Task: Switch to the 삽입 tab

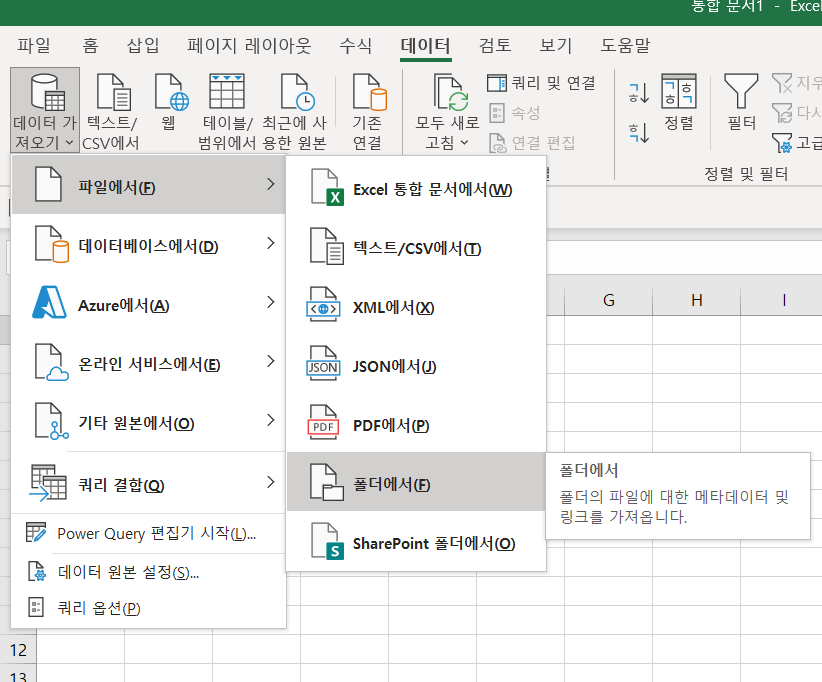Action: click(x=143, y=45)
